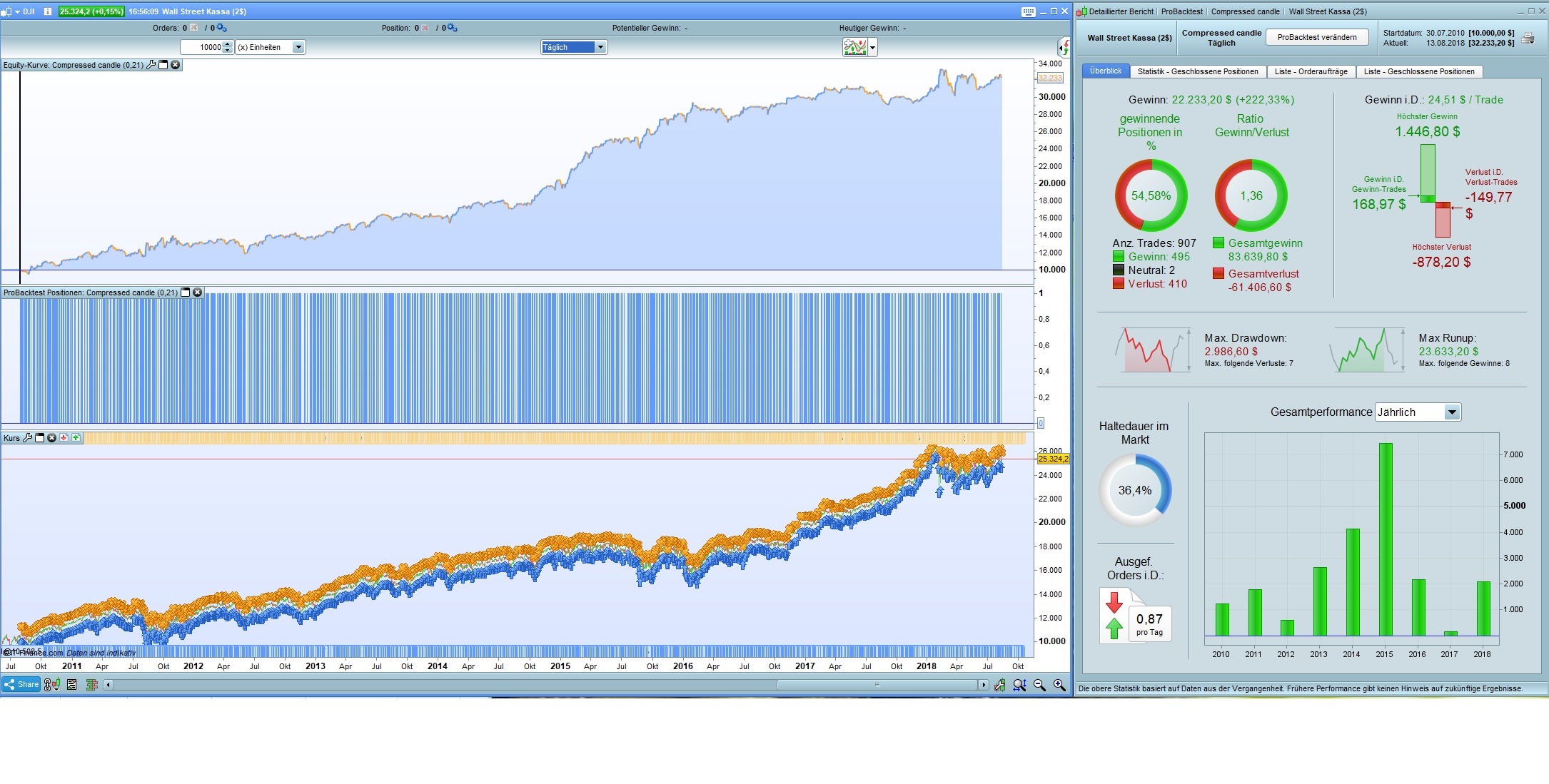The width and height of the screenshot is (1549, 784).
Task: Click the Kurs panel wrench settings icon
Action: click(28, 438)
